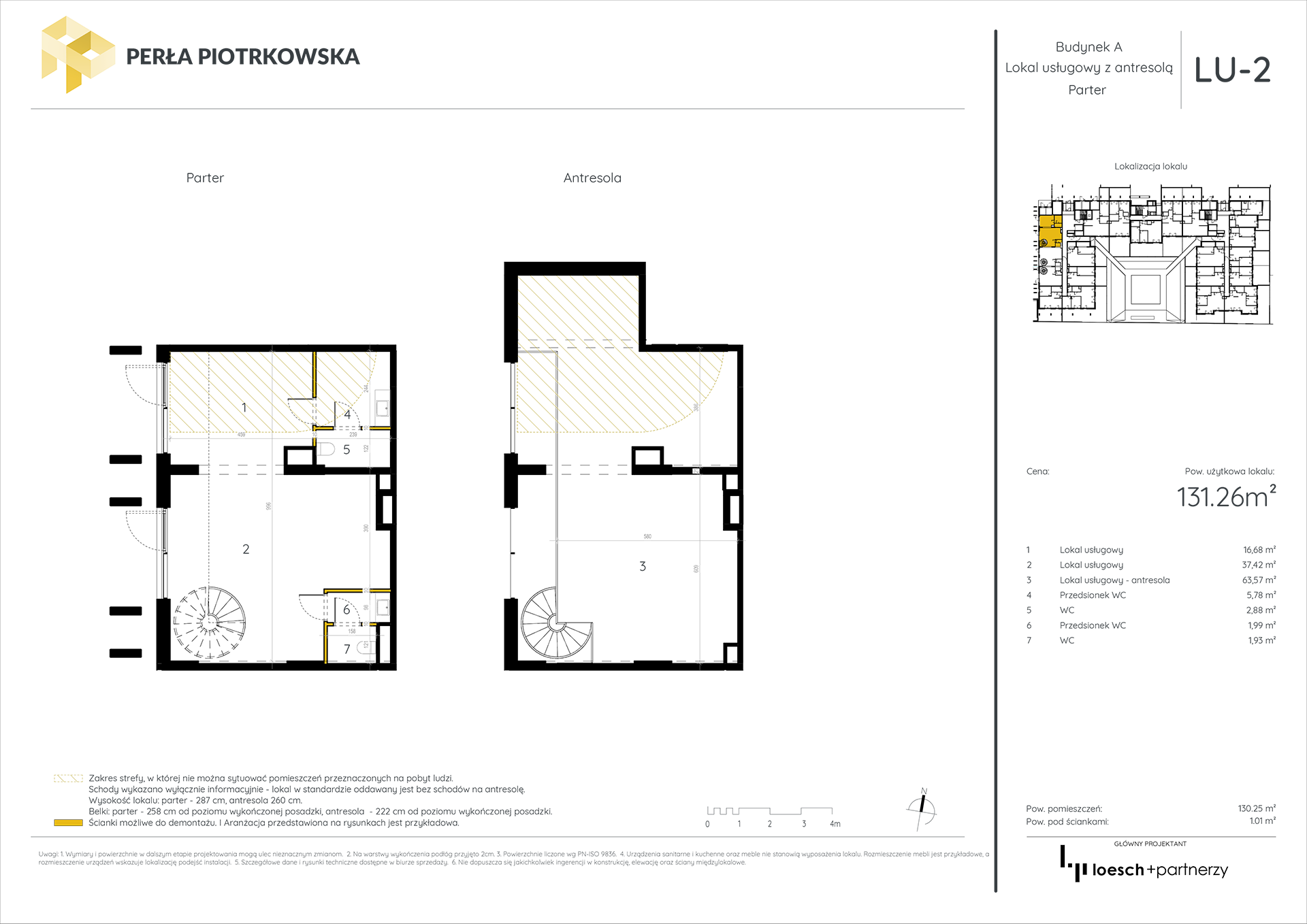Click the yellow legend bar at bottom left
This screenshot has height=924, width=1307.
(68, 823)
